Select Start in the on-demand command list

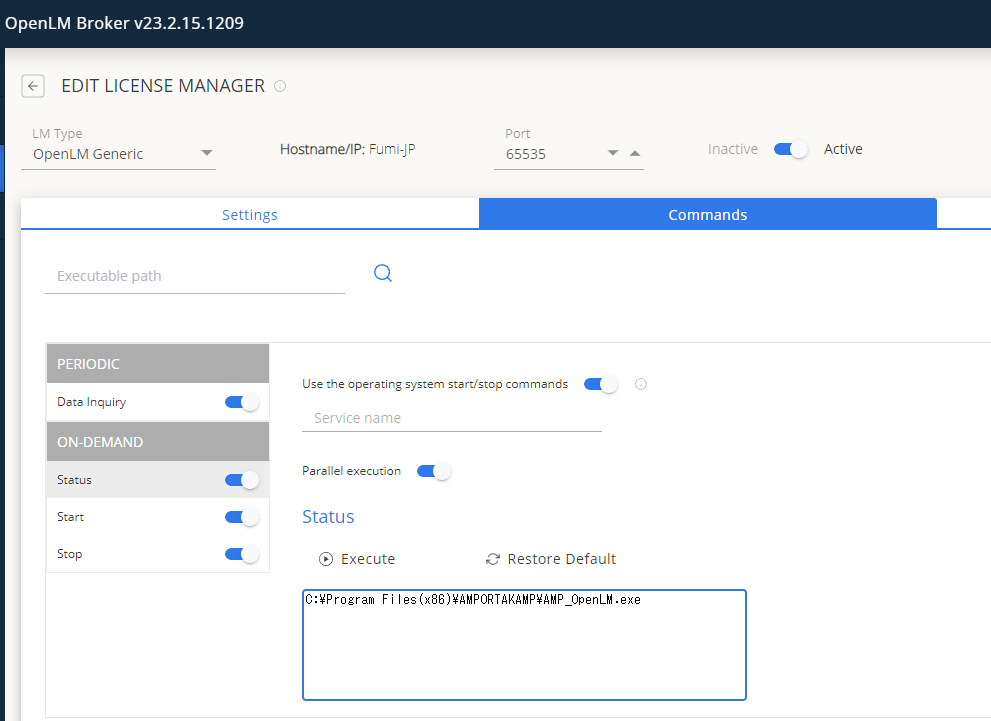110,517
